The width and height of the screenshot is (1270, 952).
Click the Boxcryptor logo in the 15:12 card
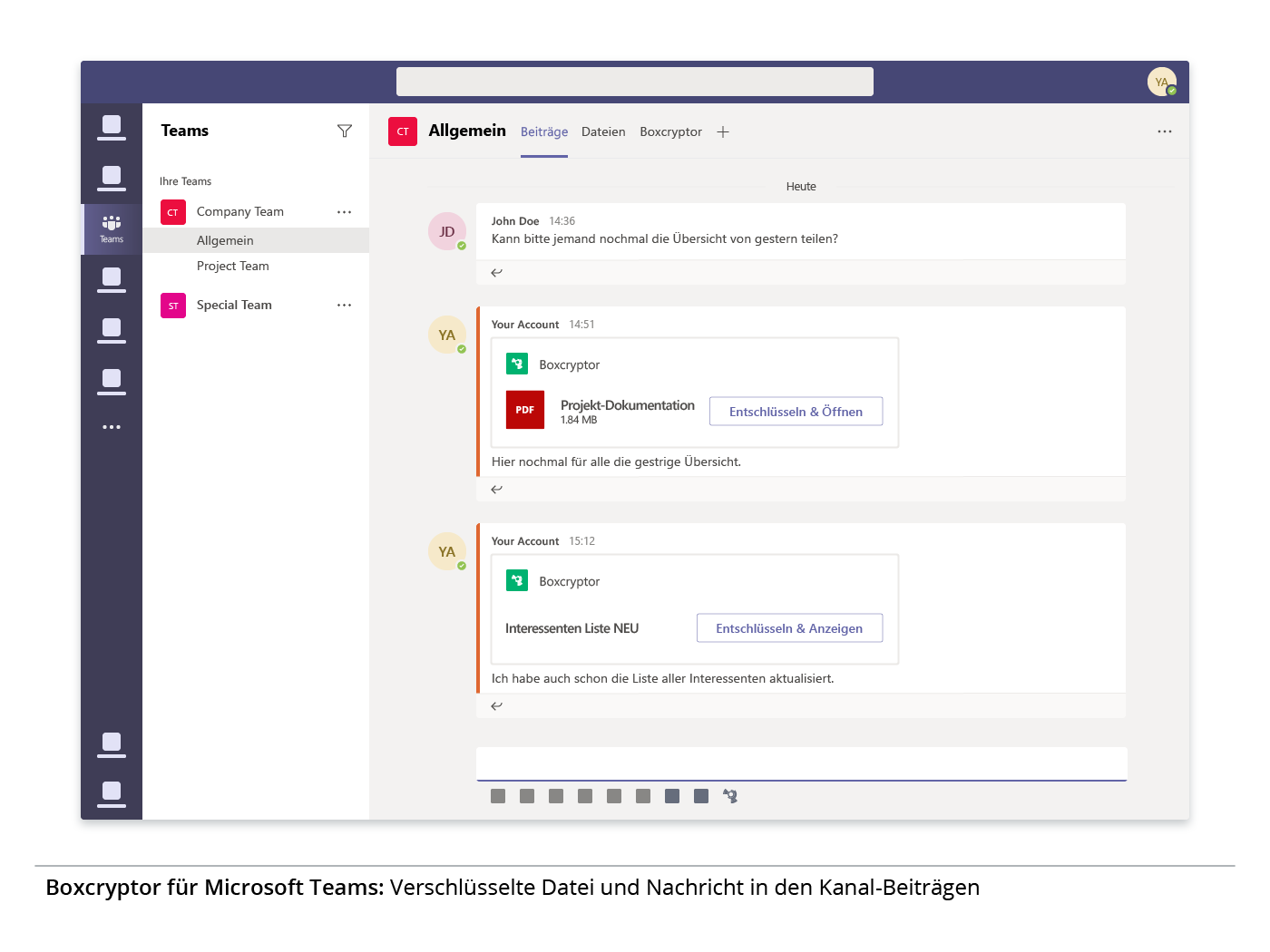(x=517, y=581)
